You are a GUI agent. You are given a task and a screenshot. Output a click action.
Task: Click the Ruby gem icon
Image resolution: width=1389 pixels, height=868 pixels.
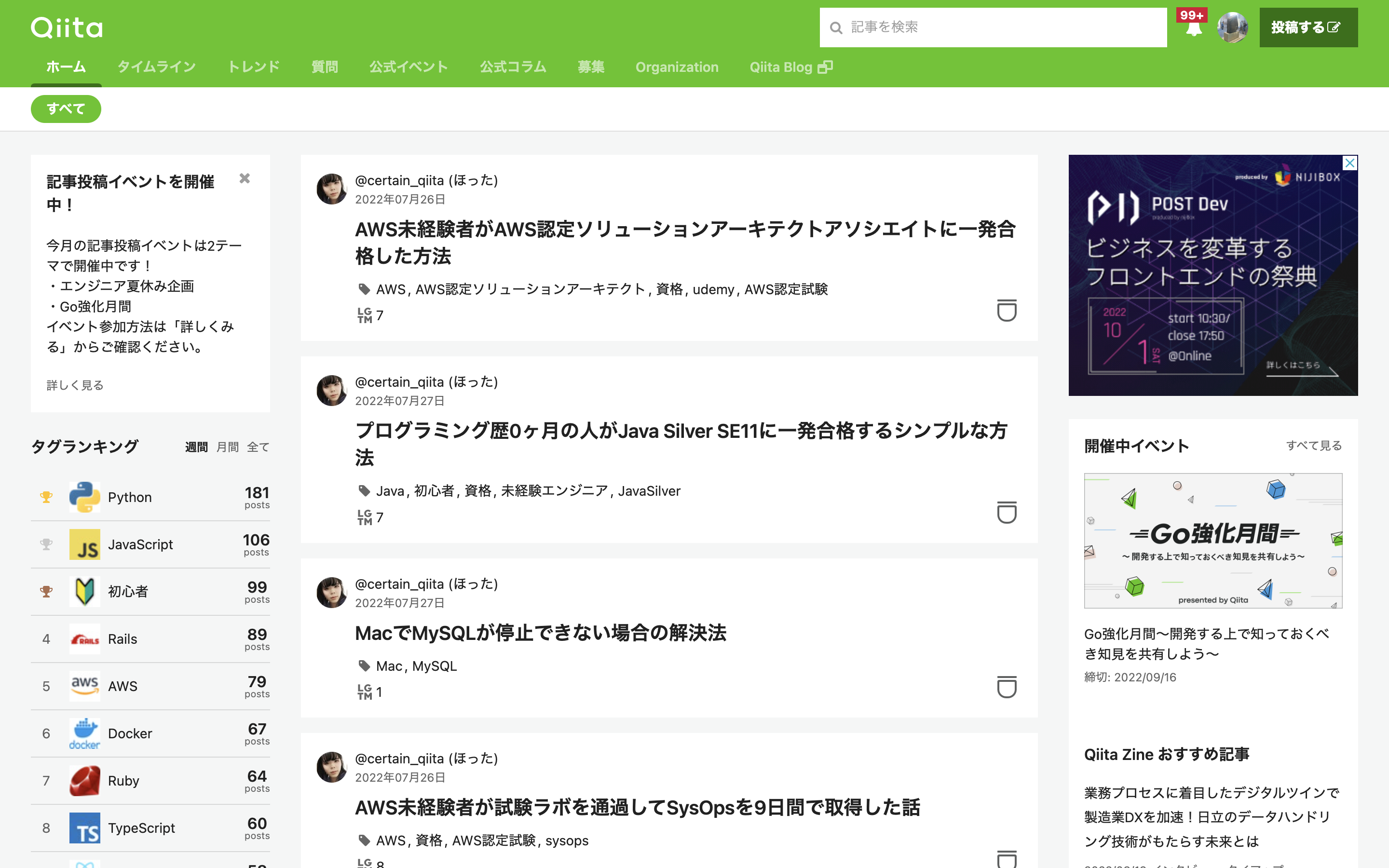tap(84, 781)
